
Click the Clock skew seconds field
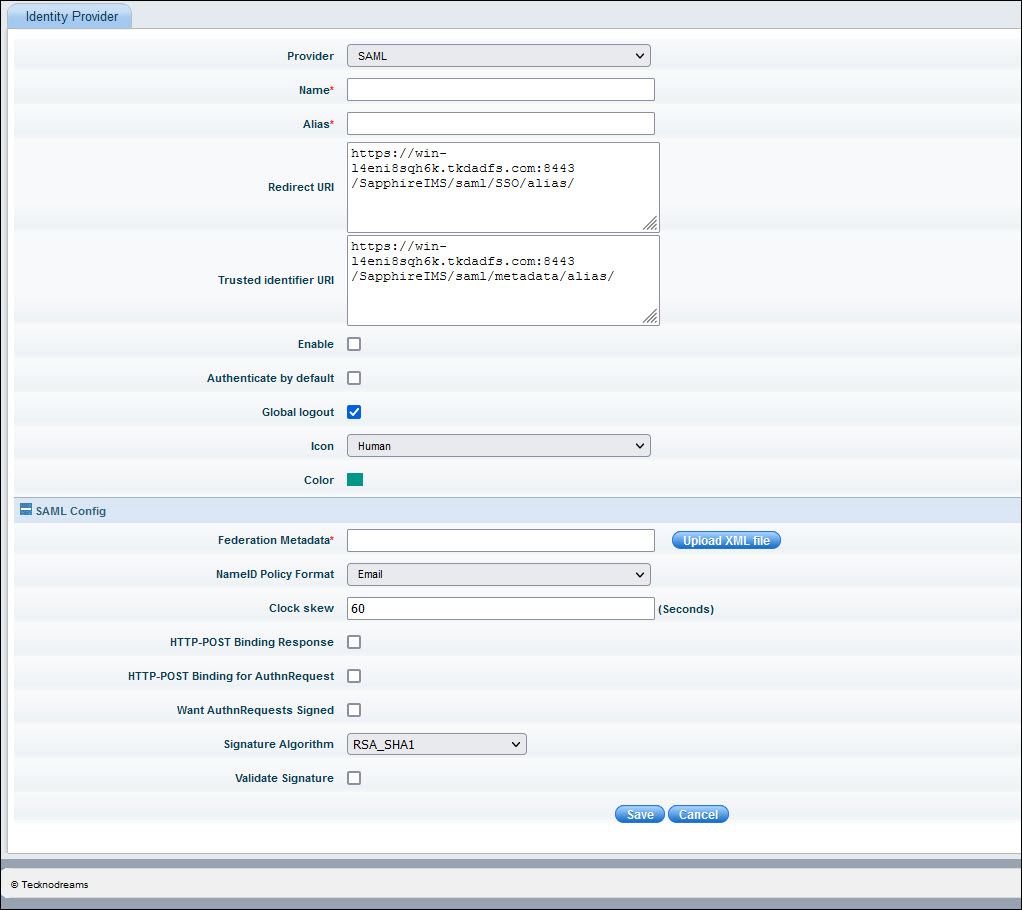tap(500, 608)
